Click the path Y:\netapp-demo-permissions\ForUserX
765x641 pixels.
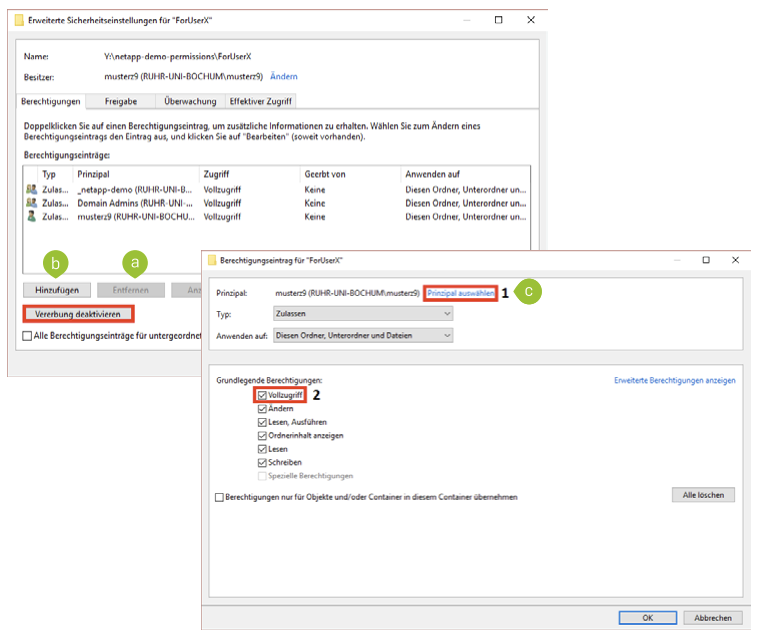pos(178,57)
